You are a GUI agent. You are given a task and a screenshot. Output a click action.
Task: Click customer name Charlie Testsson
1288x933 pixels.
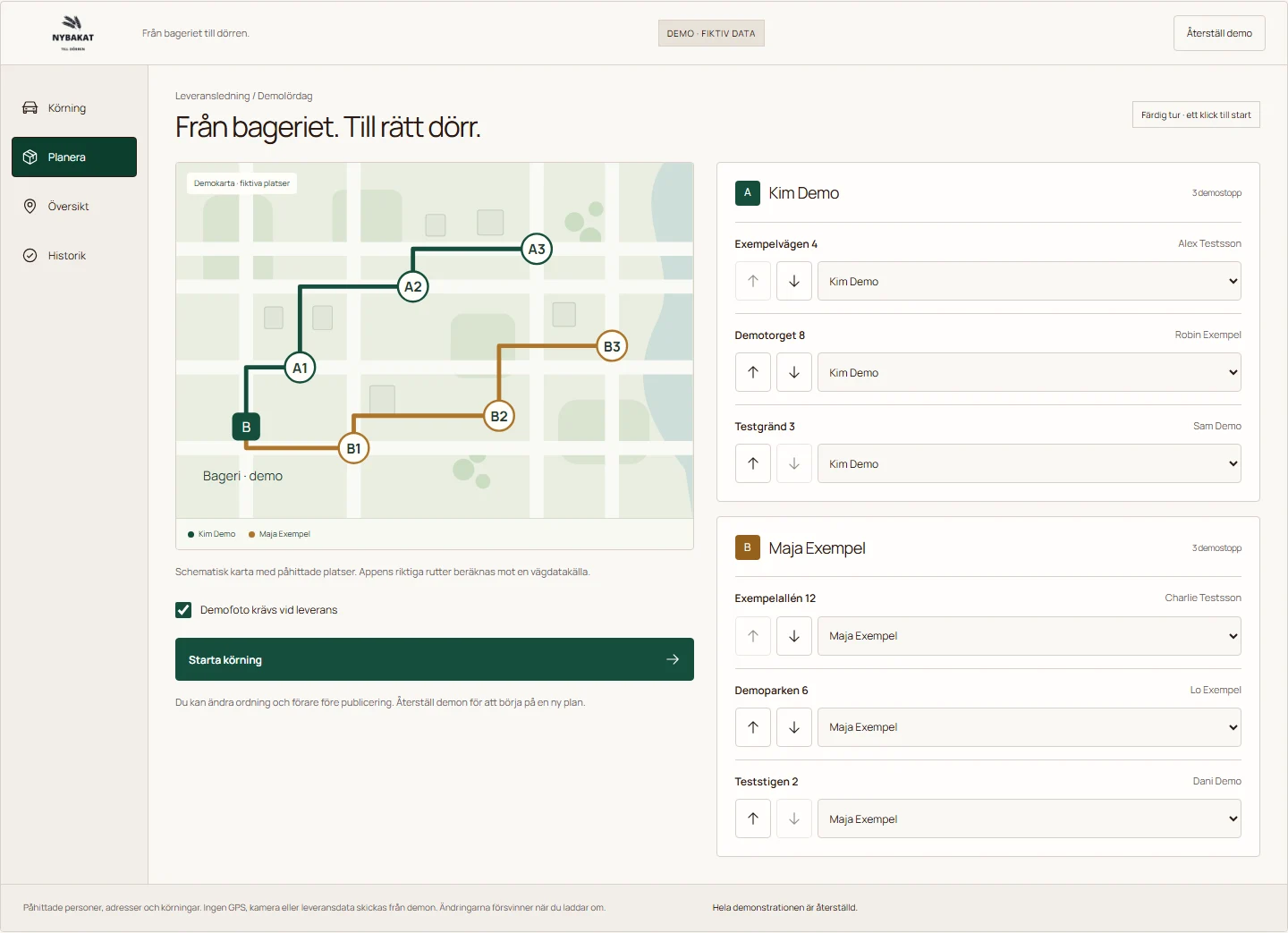point(1203,598)
